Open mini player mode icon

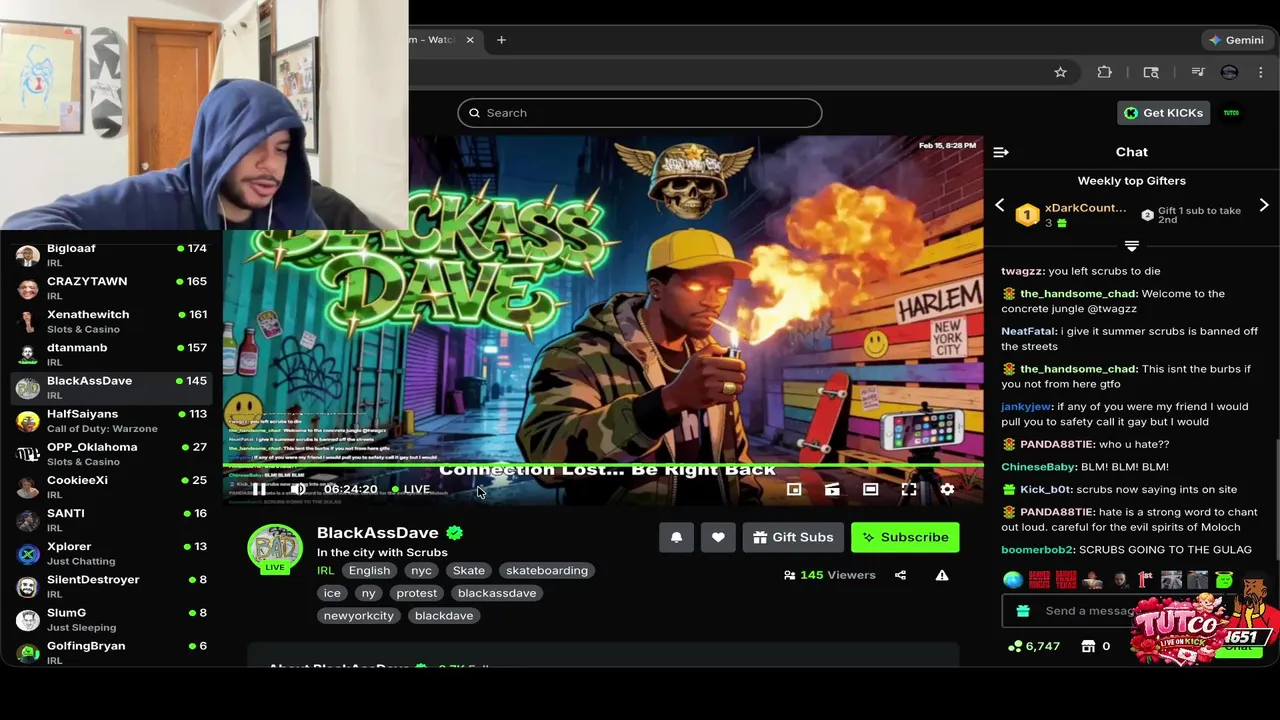794,489
